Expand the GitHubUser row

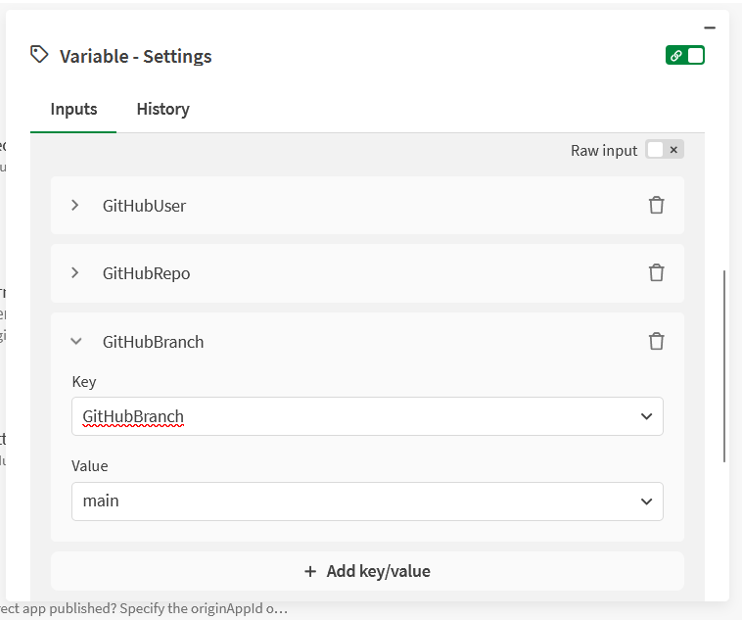75,205
